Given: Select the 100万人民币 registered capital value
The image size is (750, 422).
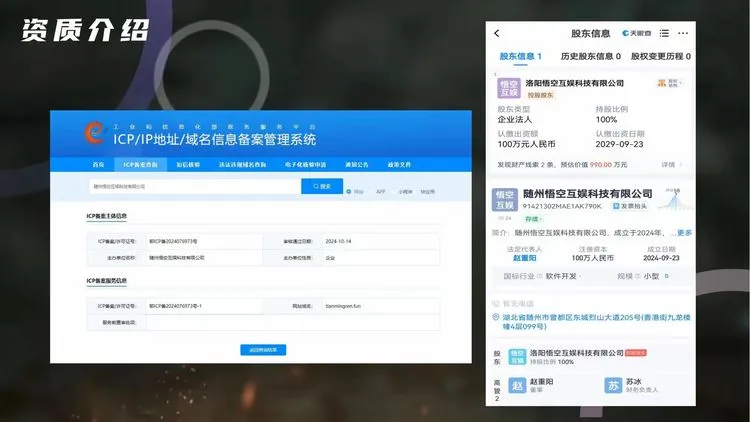Looking at the screenshot, I should point(593,258).
